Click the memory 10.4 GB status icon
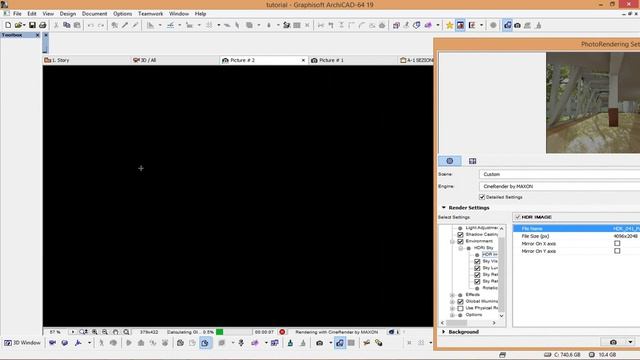This screenshot has width=640, height=360. click(x=592, y=355)
